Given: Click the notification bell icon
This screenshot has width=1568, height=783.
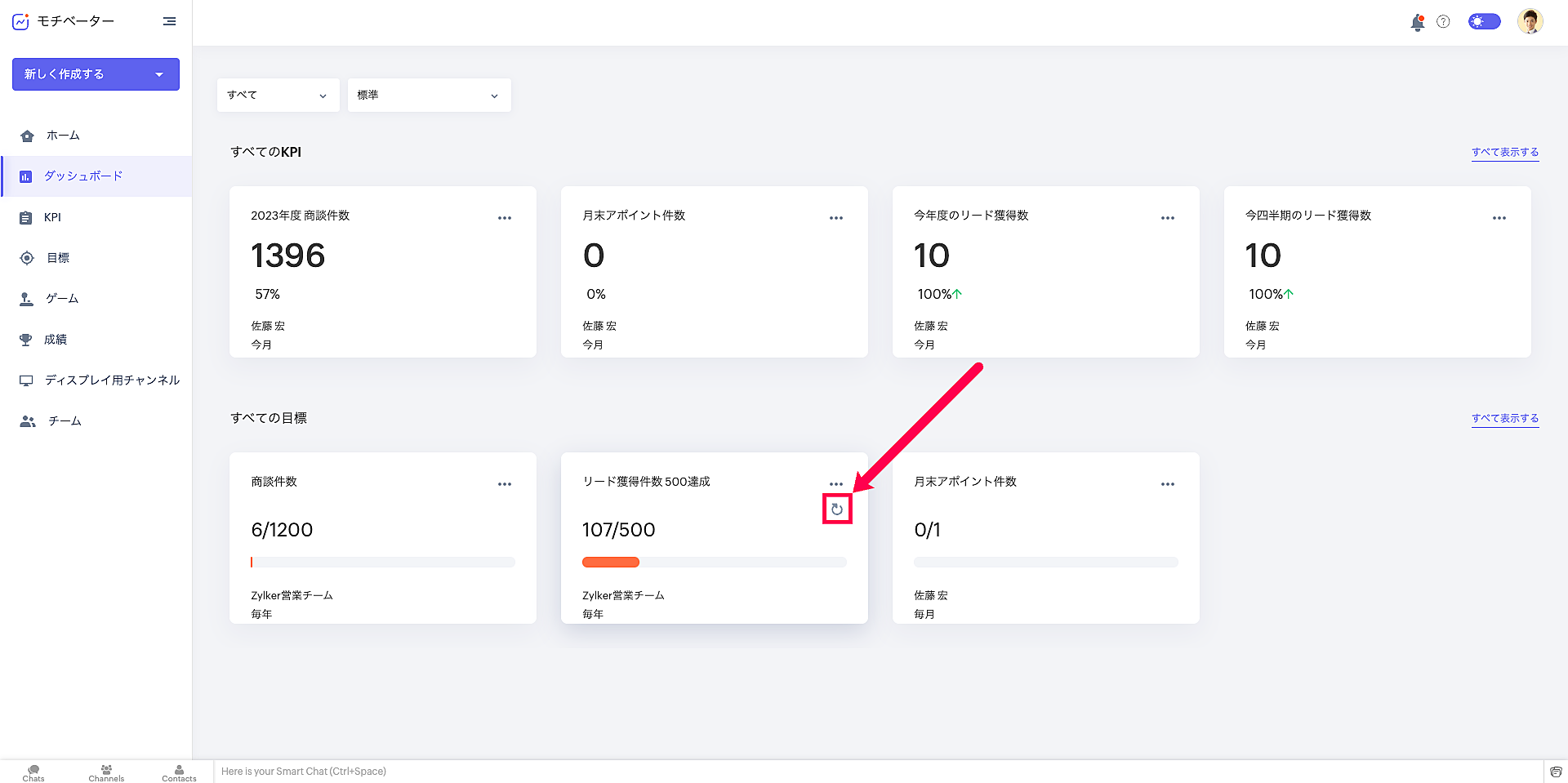Looking at the screenshot, I should 1417,23.
